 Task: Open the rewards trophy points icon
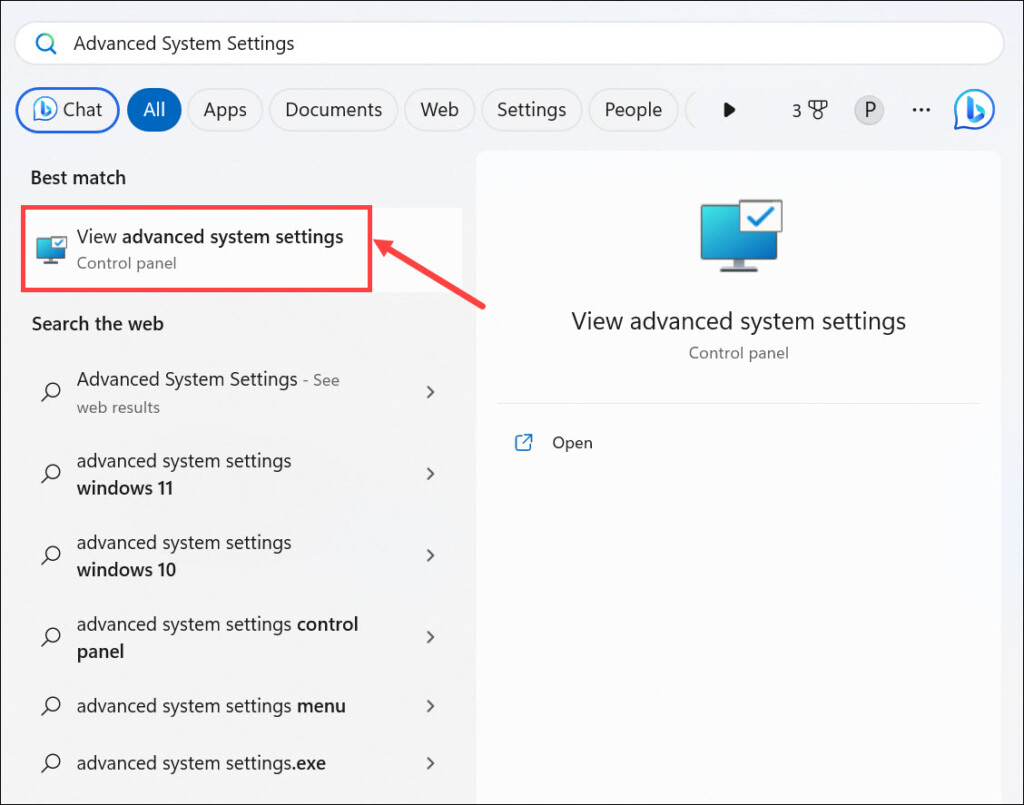tap(809, 110)
